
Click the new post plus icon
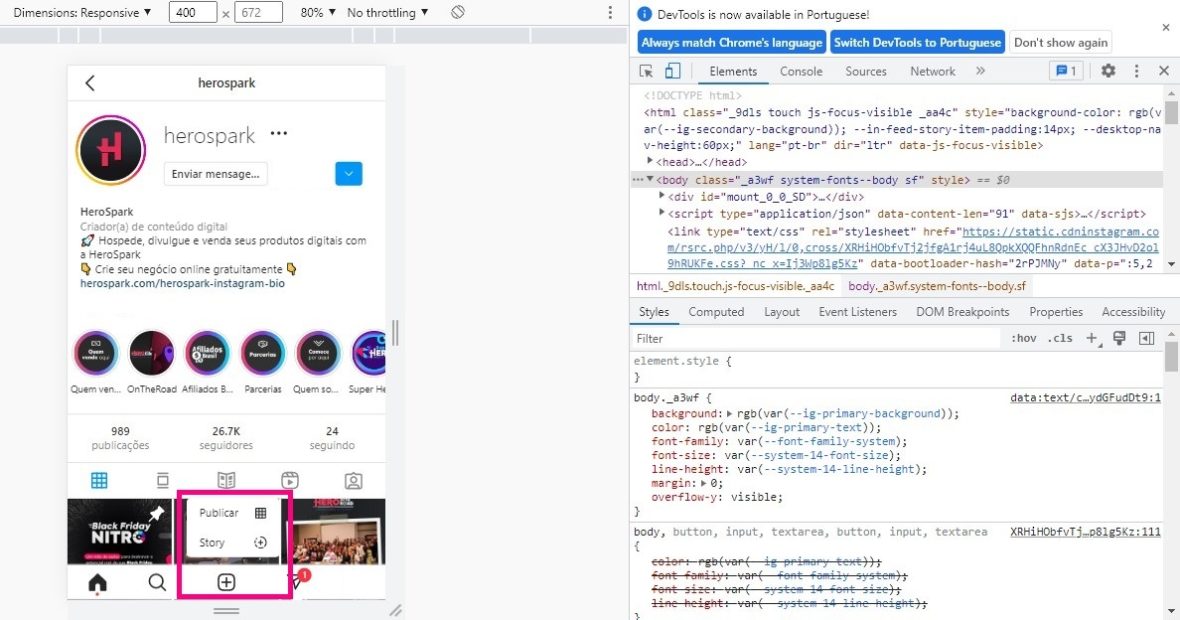coord(227,582)
